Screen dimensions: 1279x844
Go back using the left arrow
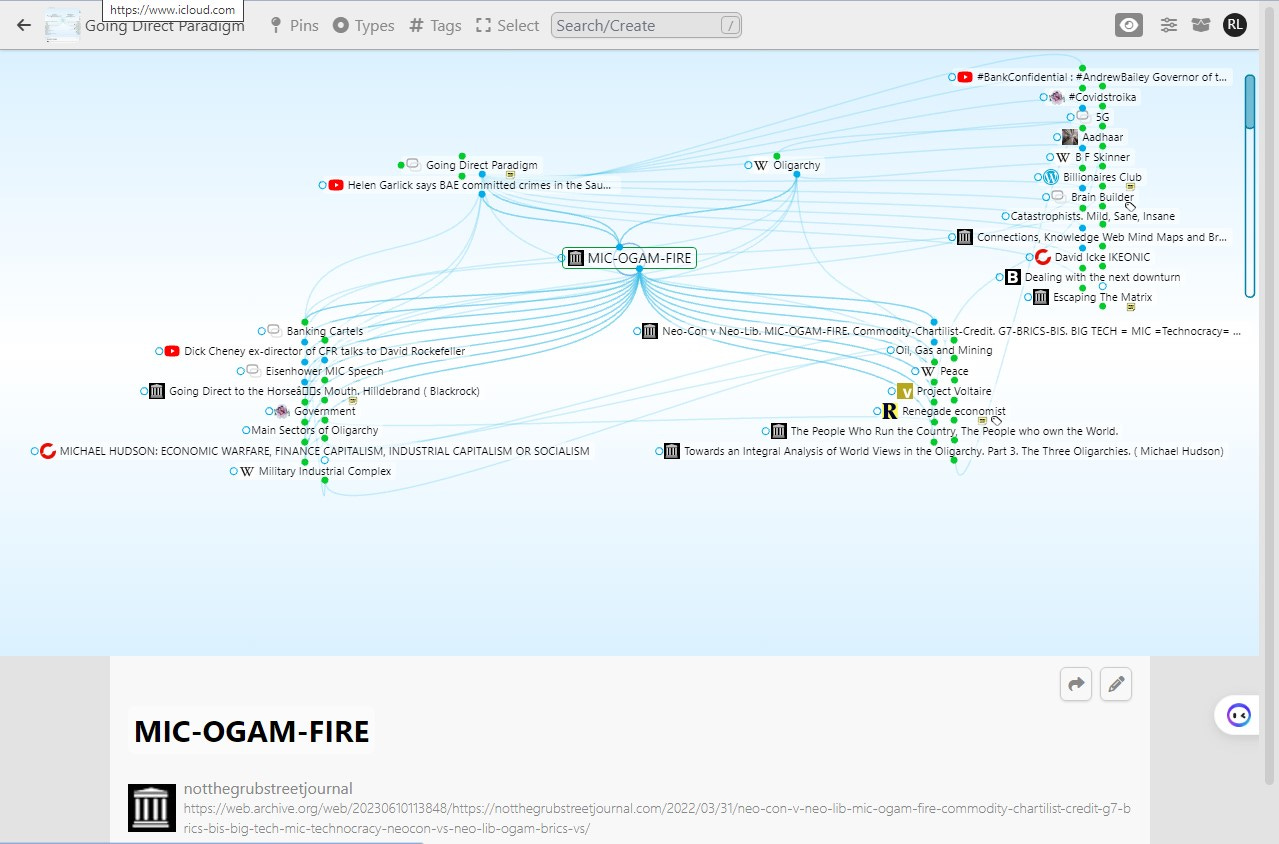pyautogui.click(x=24, y=26)
